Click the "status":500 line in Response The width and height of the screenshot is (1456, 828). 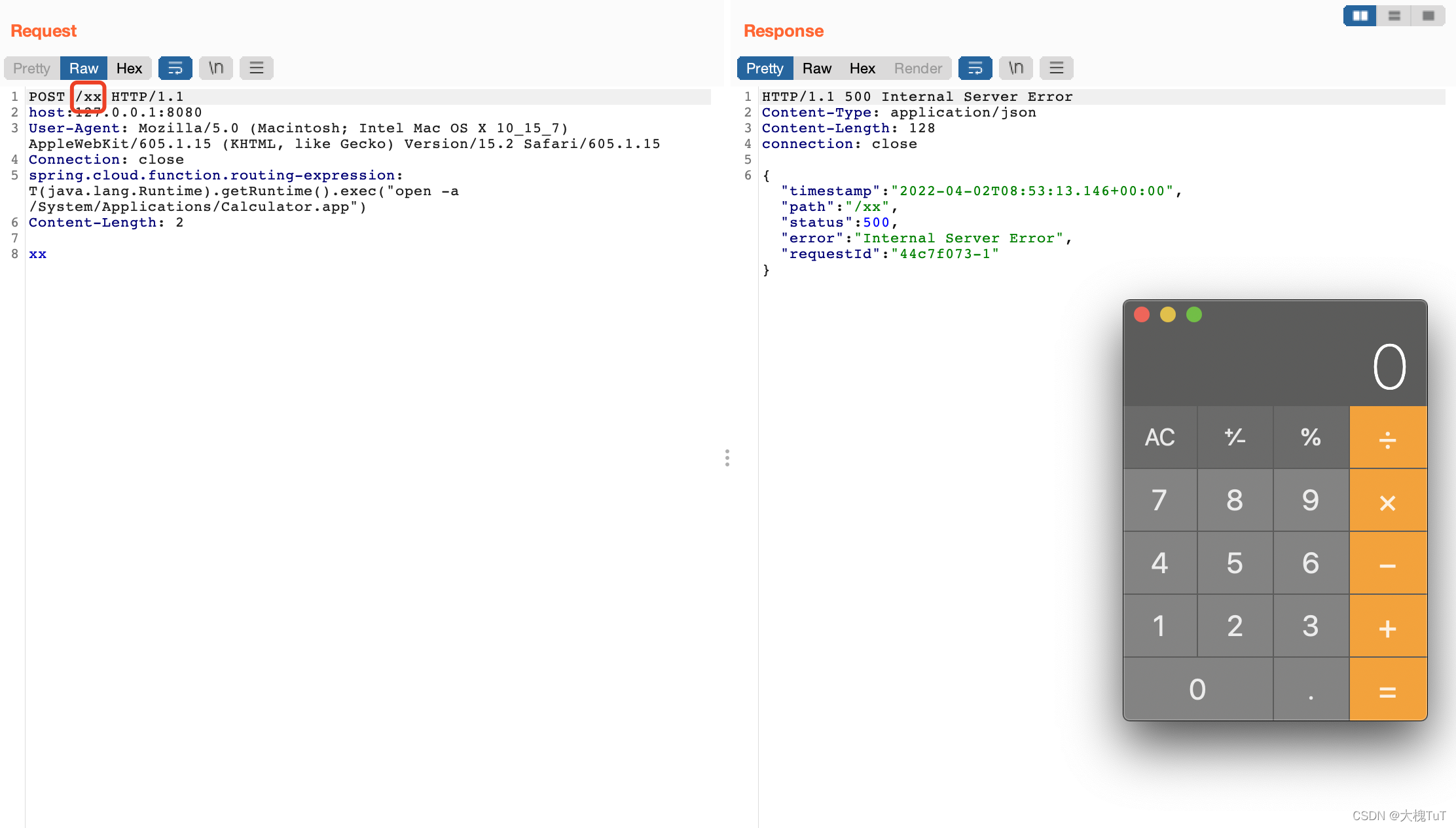tap(839, 223)
